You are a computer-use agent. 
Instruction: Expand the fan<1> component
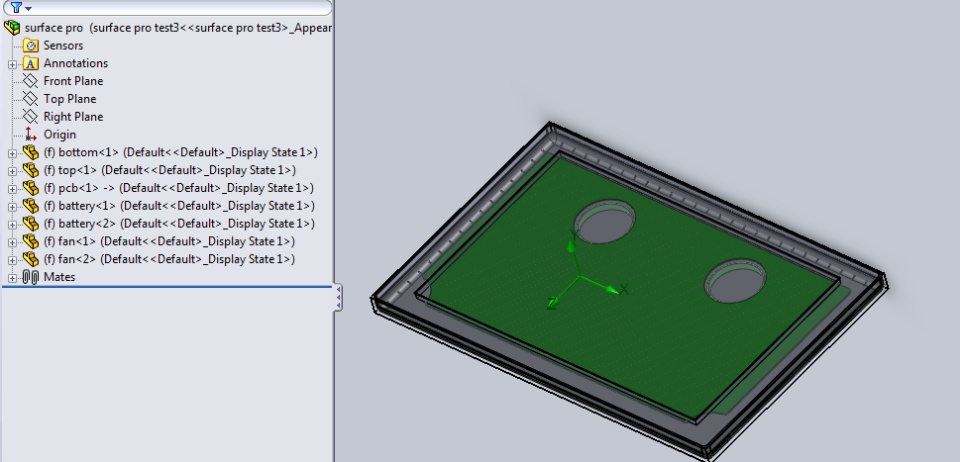click(12, 242)
